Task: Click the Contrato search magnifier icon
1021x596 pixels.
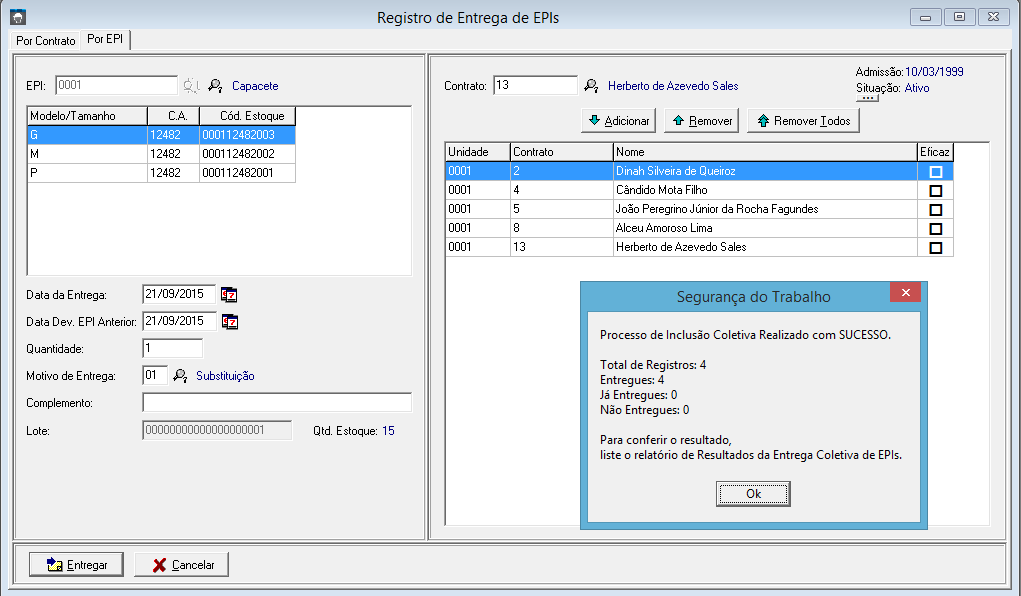Action: pos(591,86)
